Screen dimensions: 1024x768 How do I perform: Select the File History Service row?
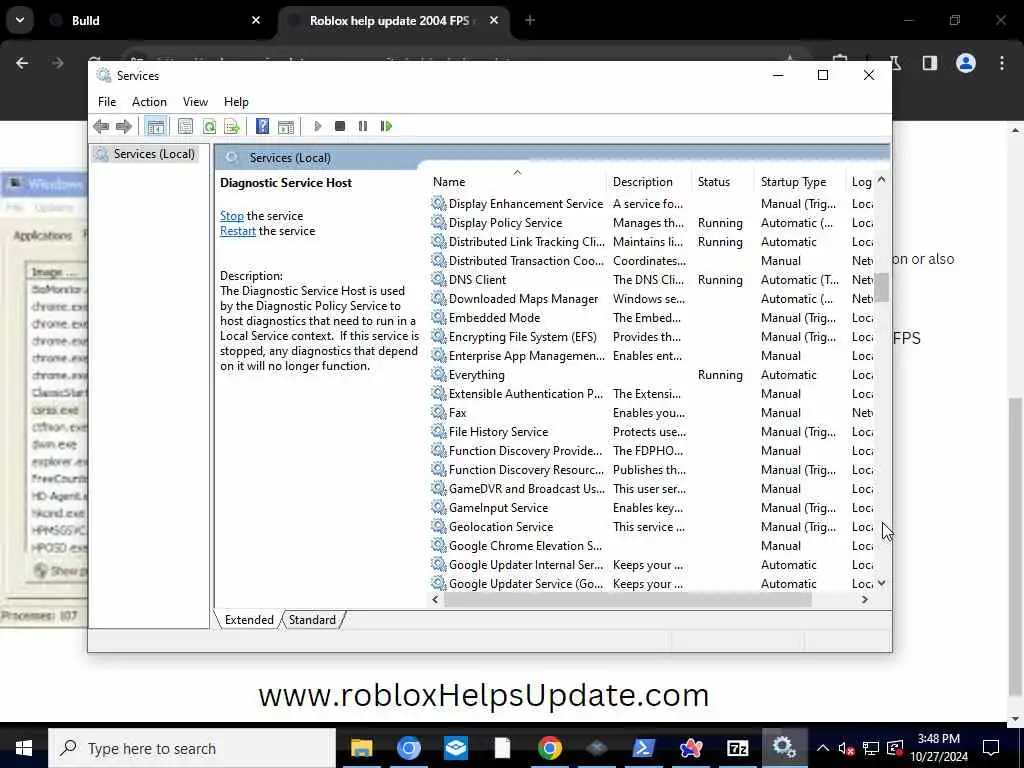click(652, 432)
